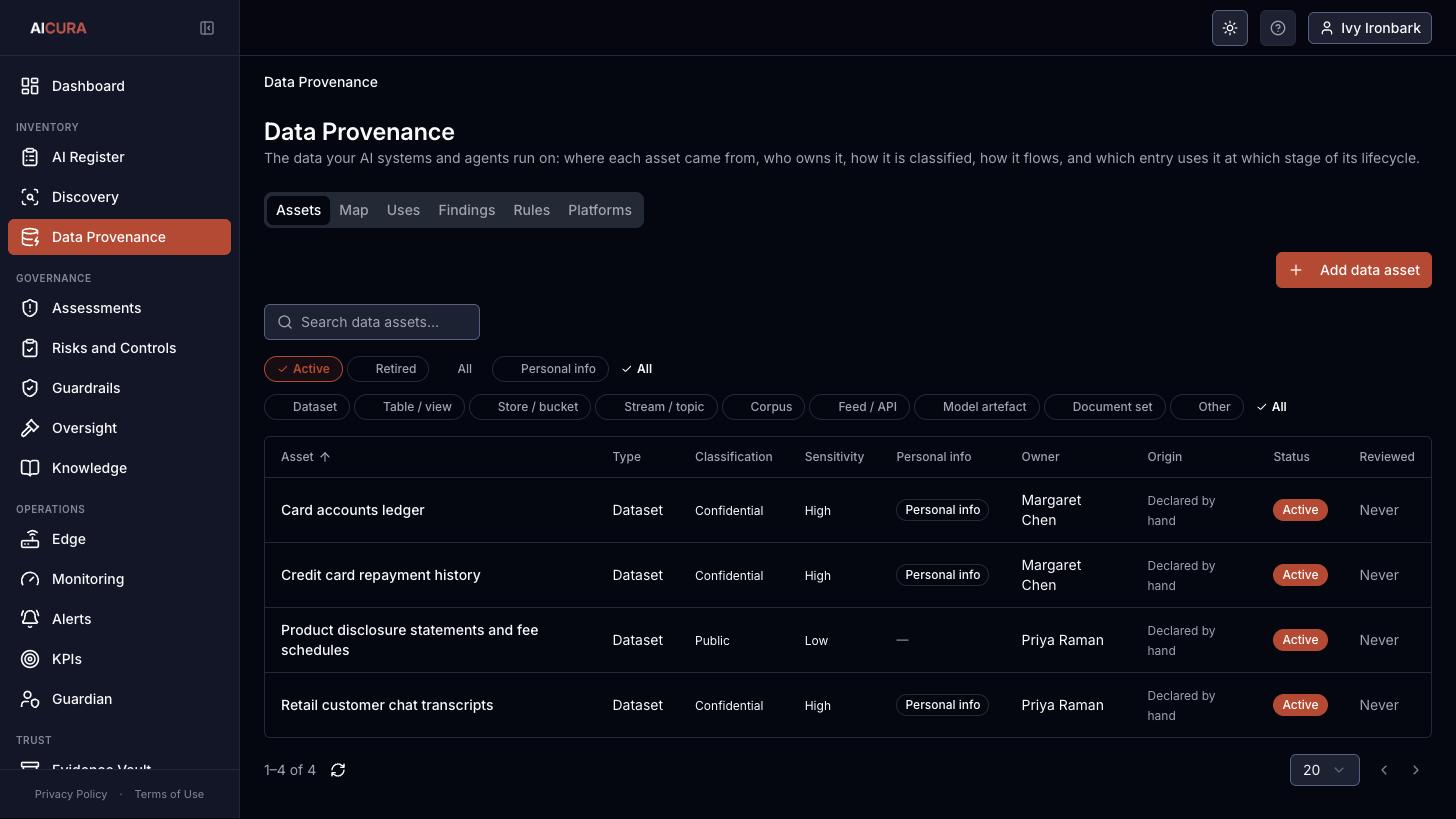Viewport: 1456px width, 819px height.
Task: Open help question mark icon
Action: (x=1278, y=28)
